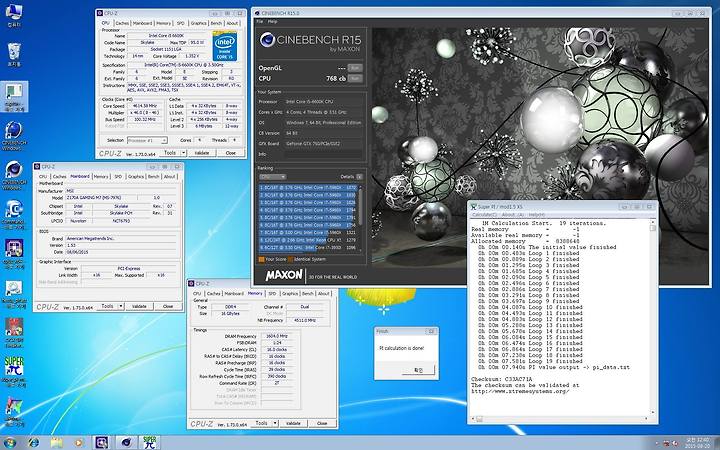Open Bench tab in the CPU-Z CPU window

tap(216, 23)
